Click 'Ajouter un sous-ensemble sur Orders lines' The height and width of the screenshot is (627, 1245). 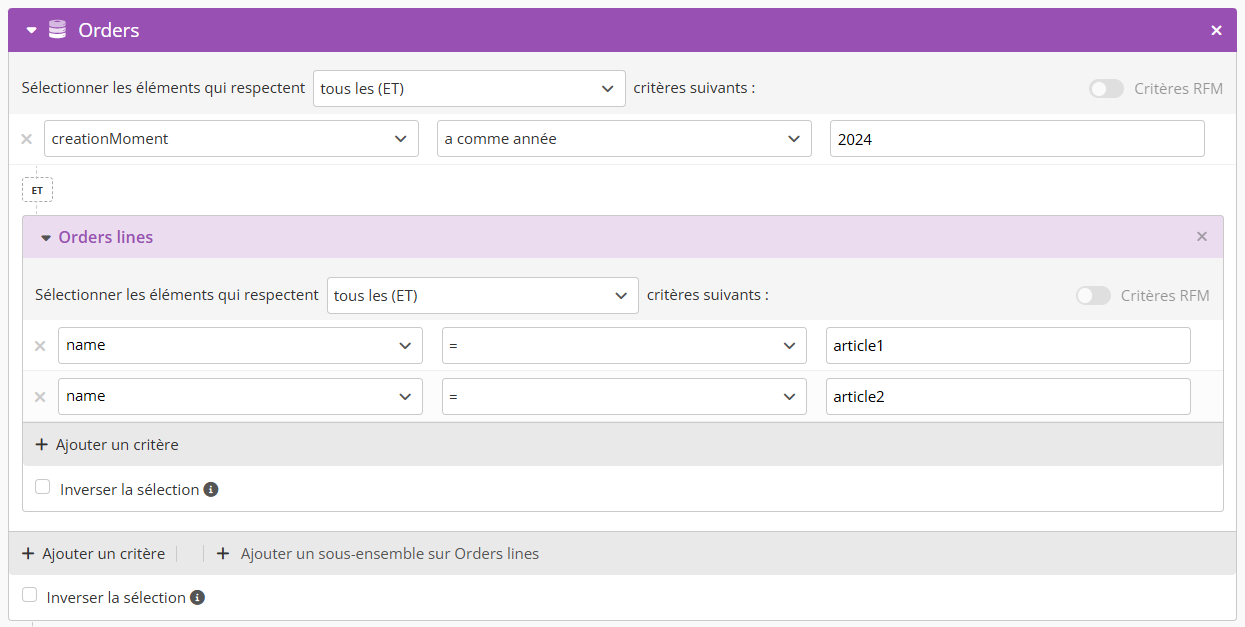(378, 553)
